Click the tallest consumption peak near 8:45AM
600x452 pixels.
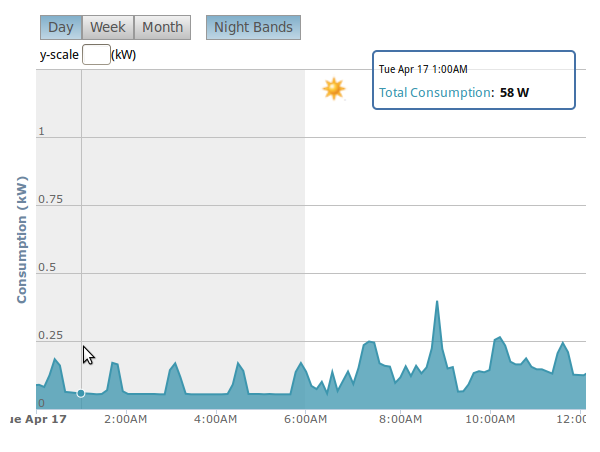[437, 301]
